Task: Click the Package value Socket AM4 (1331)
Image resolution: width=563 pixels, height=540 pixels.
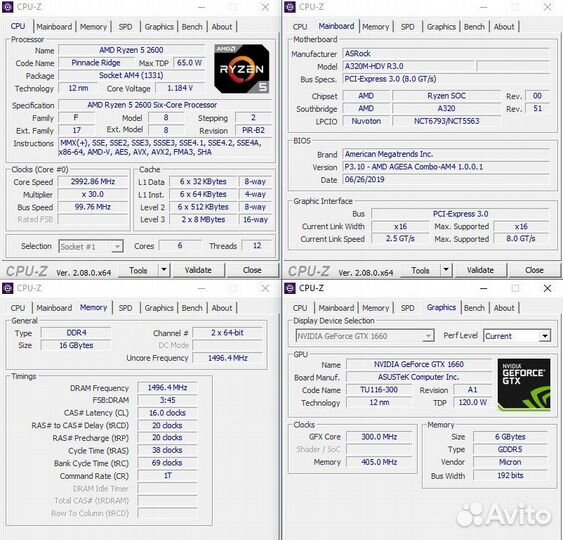Action: point(131,75)
